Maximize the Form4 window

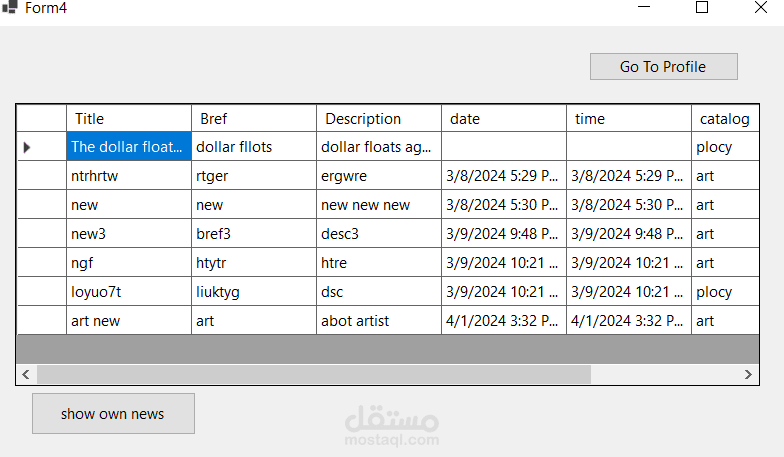coord(702,8)
